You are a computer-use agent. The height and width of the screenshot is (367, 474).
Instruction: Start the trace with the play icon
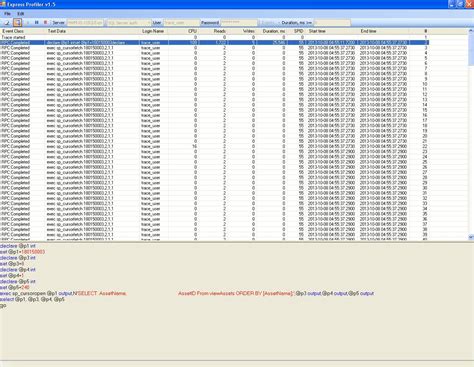(x=28, y=23)
